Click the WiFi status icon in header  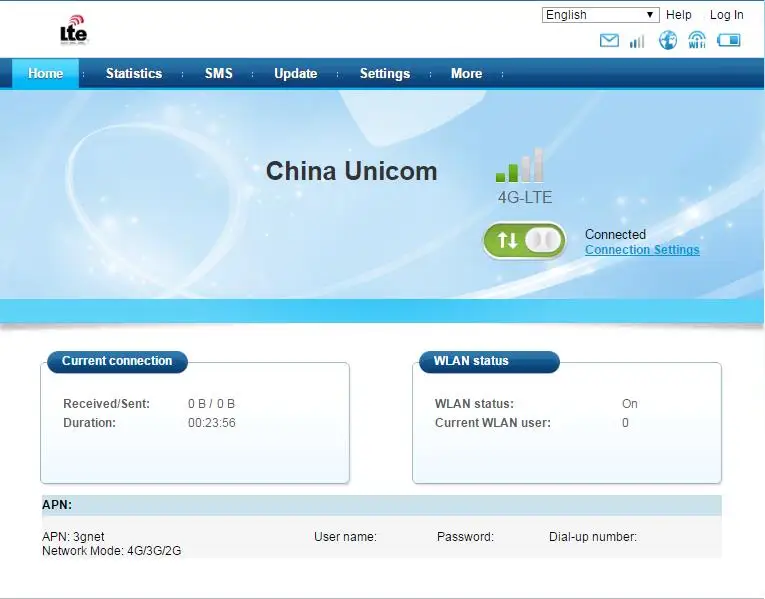(x=697, y=40)
